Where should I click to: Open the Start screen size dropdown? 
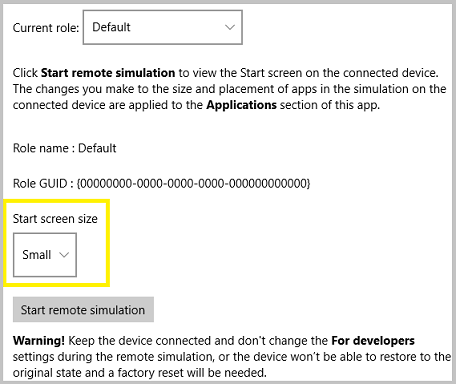click(x=45, y=255)
